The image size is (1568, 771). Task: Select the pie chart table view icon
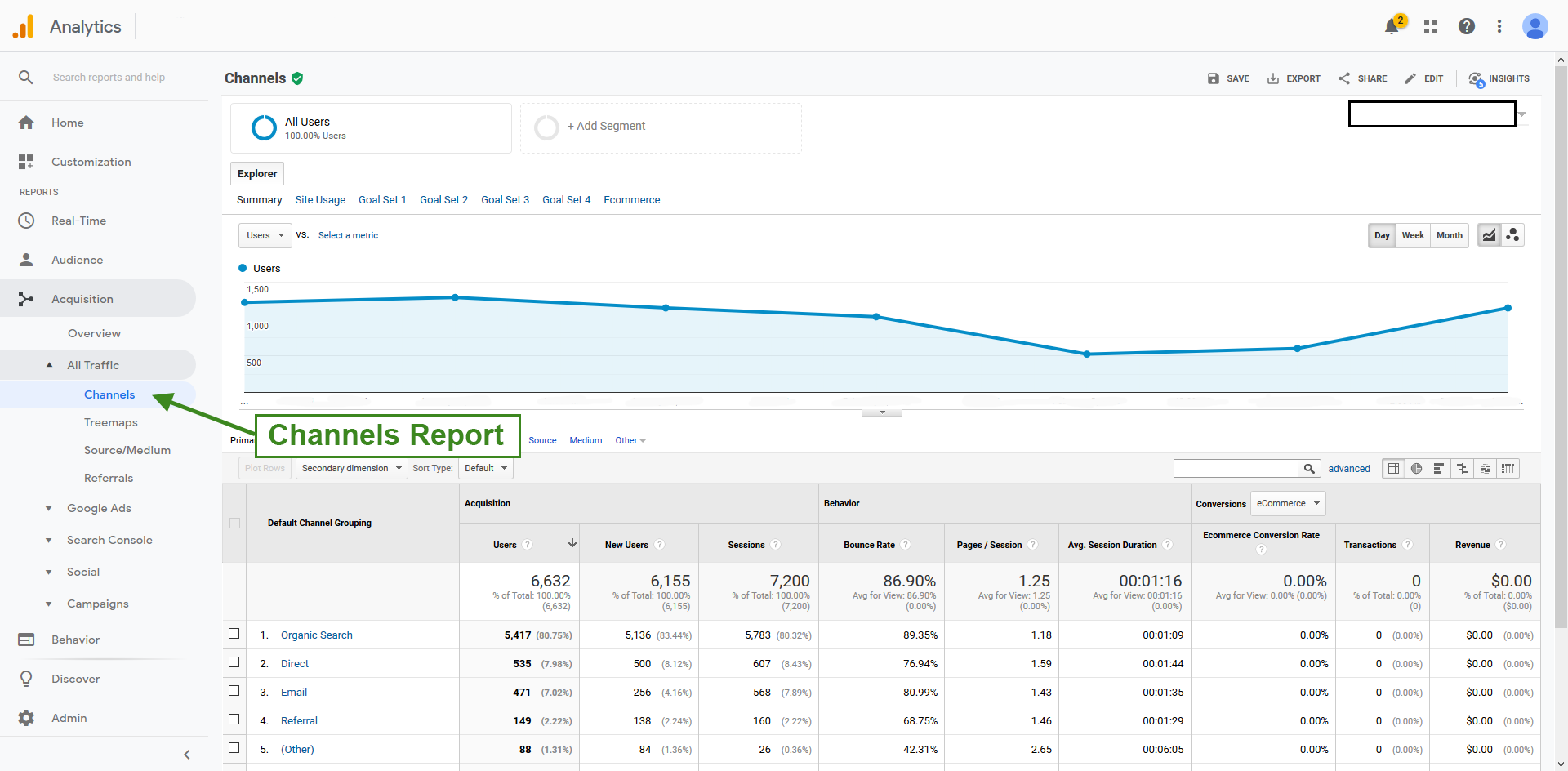1416,468
